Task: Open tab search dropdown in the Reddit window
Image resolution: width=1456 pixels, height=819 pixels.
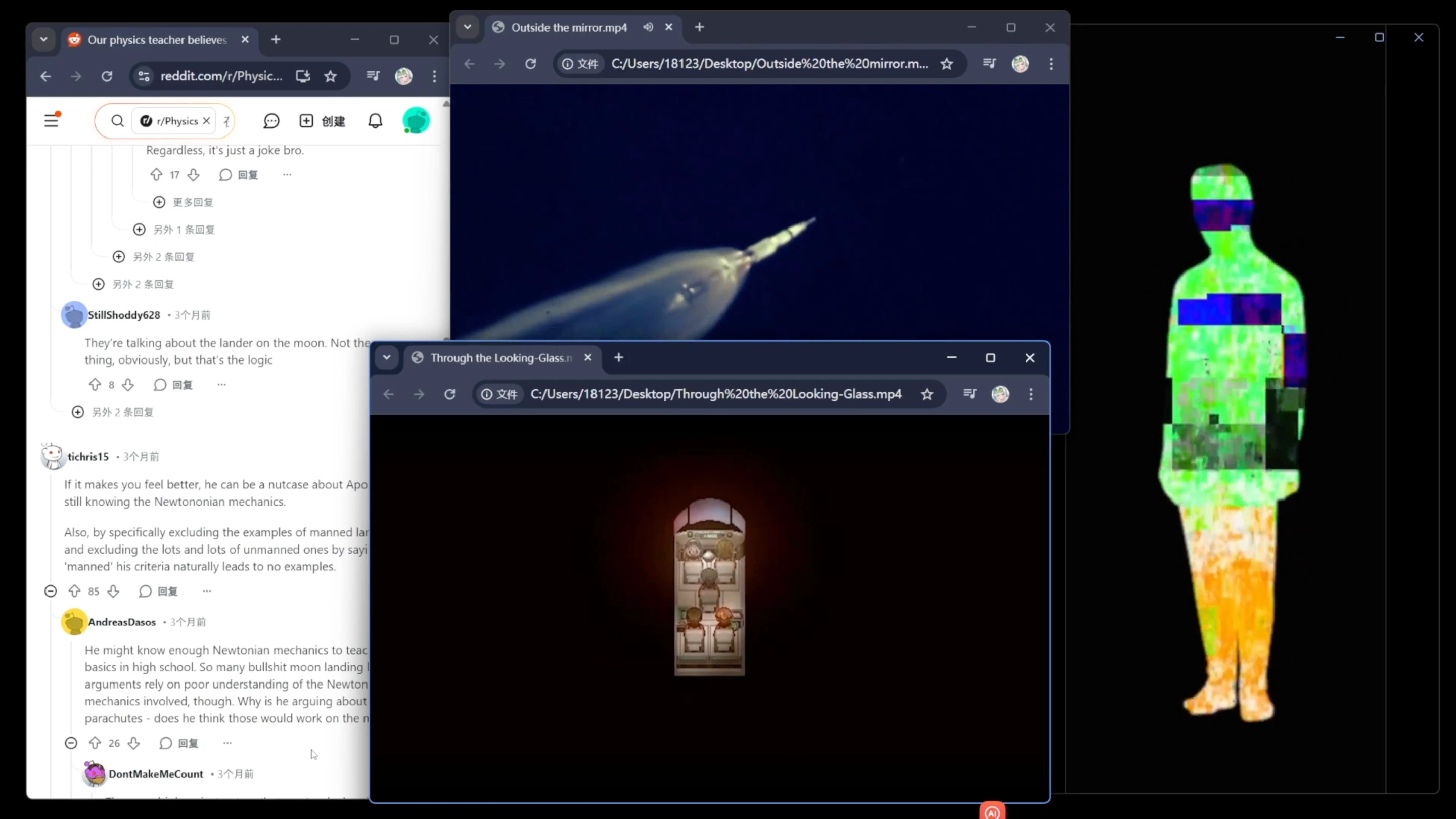Action: coord(43,40)
